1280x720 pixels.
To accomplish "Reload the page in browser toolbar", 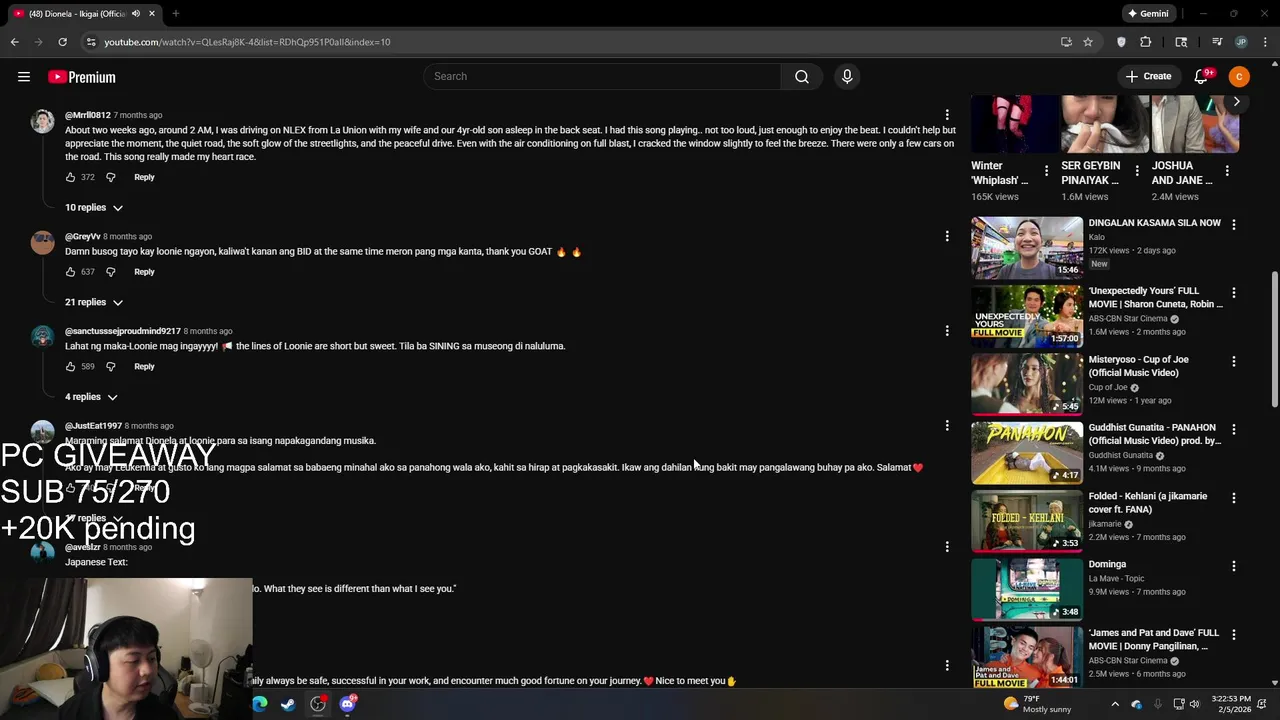I will click(x=62, y=42).
